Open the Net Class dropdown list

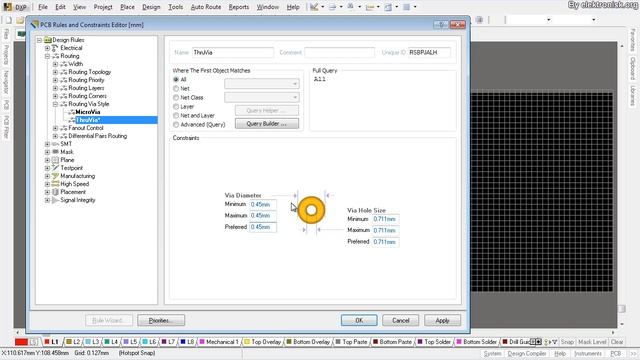(262, 97)
